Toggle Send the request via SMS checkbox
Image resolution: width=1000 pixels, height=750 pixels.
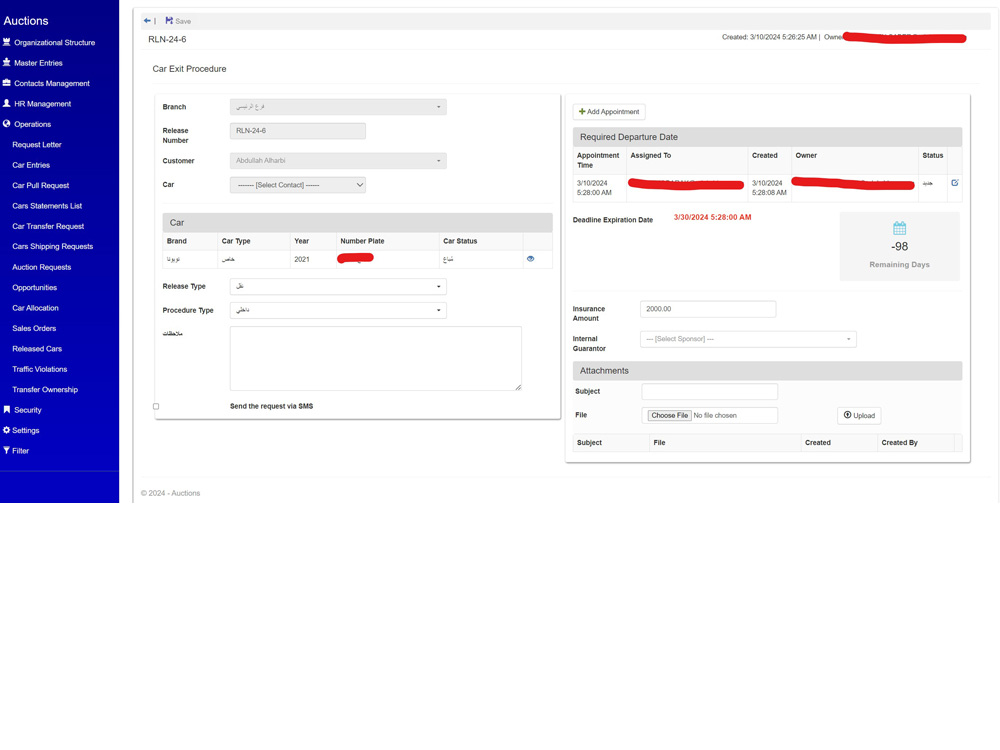[x=156, y=406]
